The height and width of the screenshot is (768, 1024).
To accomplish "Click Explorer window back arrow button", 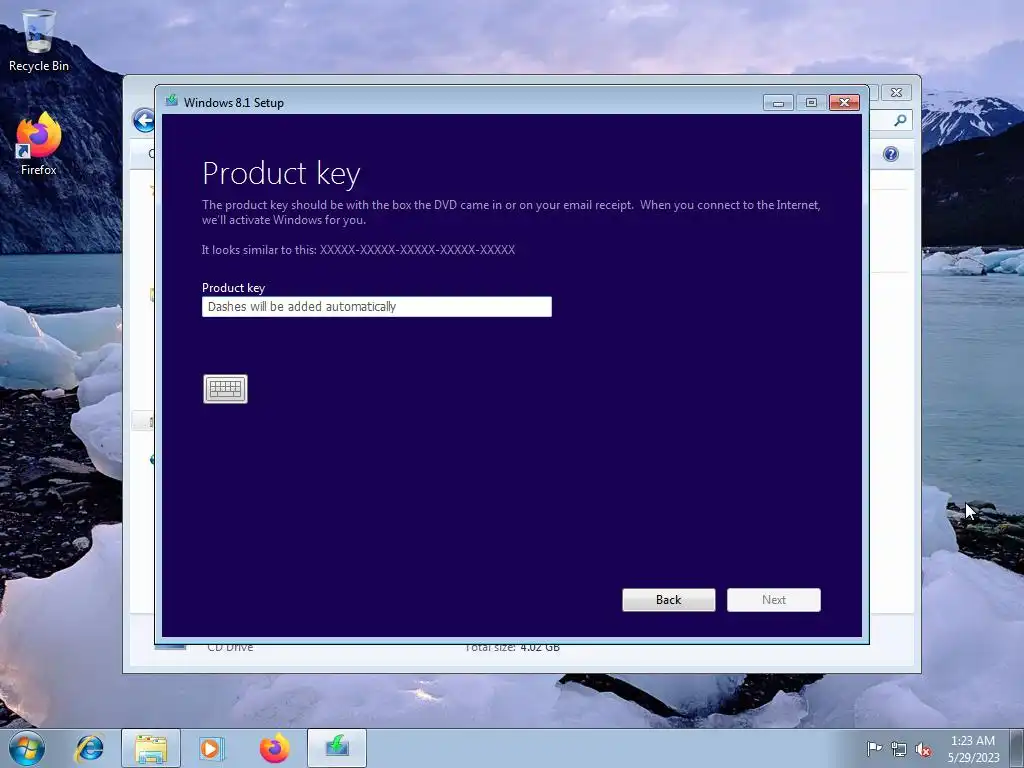I will pos(144,120).
